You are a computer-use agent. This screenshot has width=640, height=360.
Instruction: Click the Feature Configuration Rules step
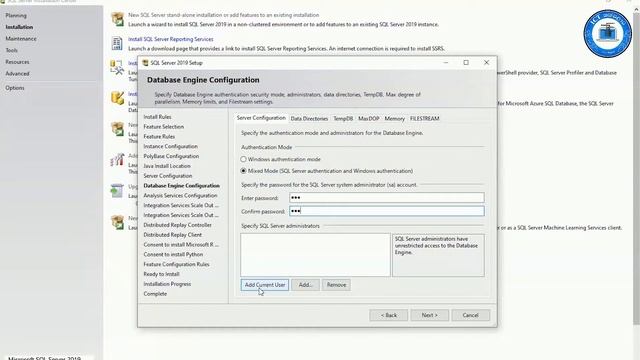[176, 264]
